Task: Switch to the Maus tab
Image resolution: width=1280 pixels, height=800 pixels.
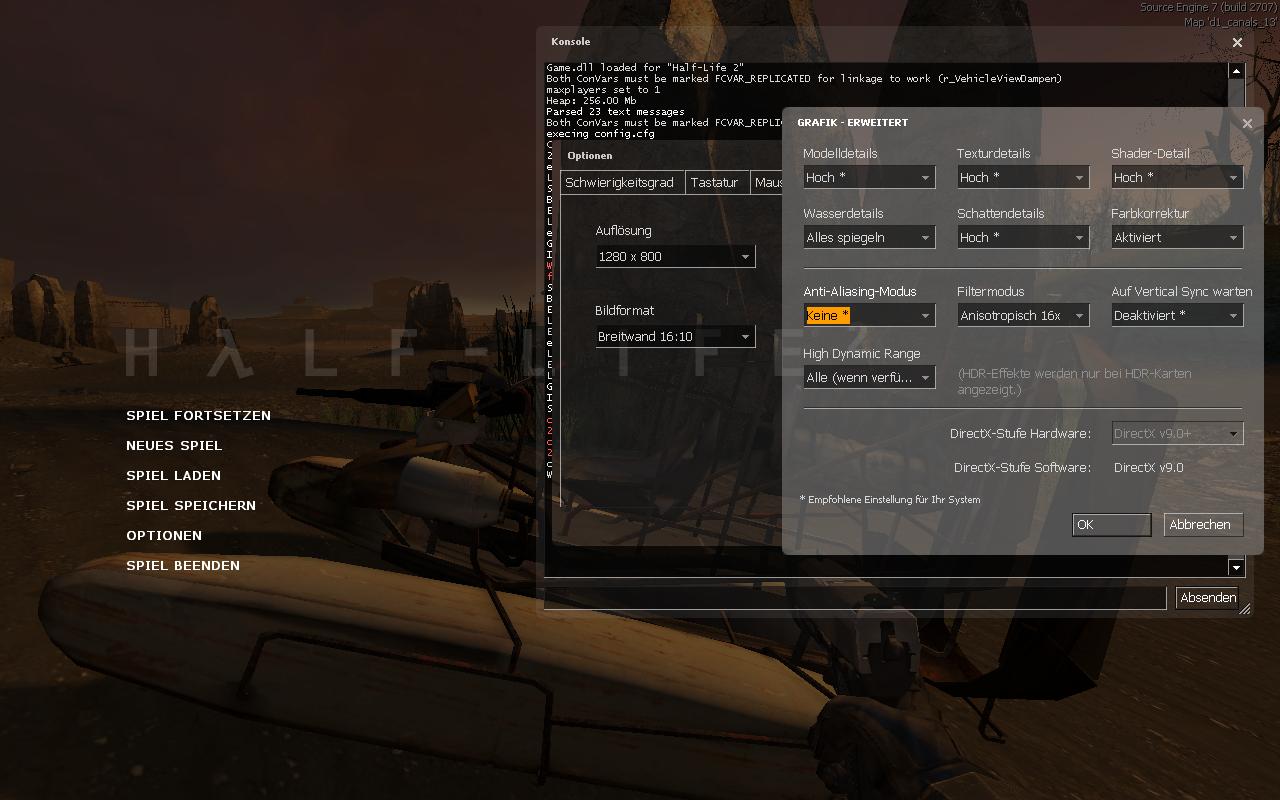Action: [x=767, y=182]
